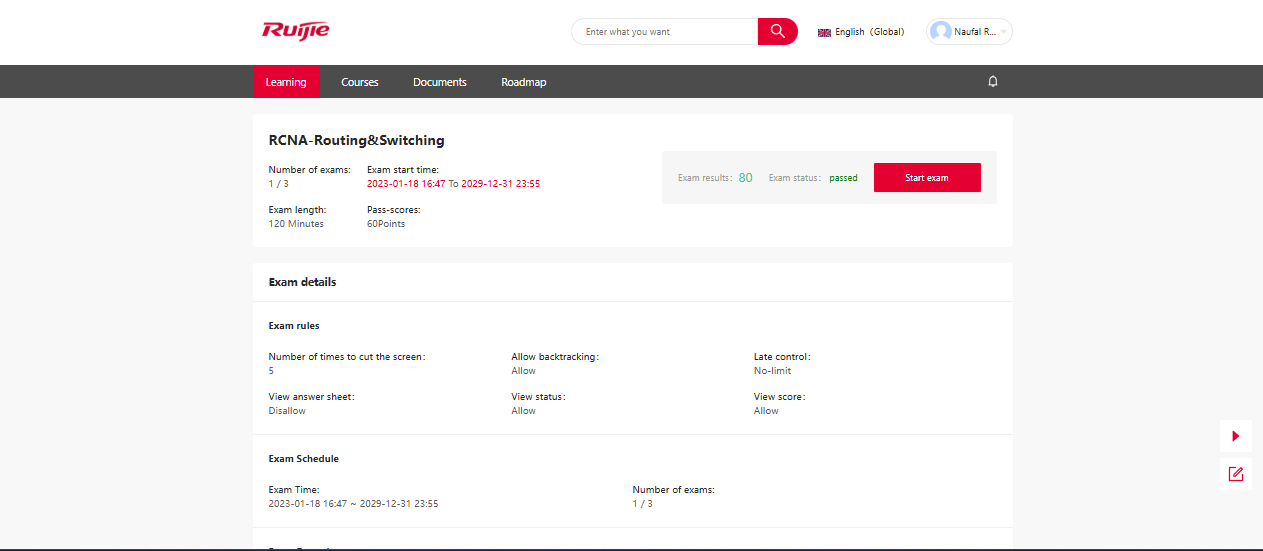Focus the 'Enter what you want' search field
Screen dimensions: 1263x551
[x=665, y=32]
